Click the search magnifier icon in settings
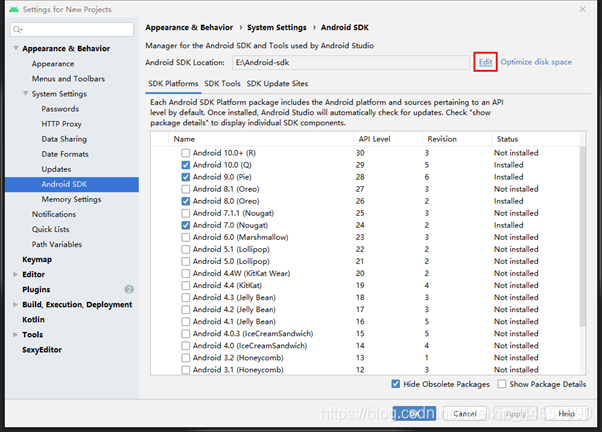This screenshot has width=602, height=432. [x=17, y=29]
